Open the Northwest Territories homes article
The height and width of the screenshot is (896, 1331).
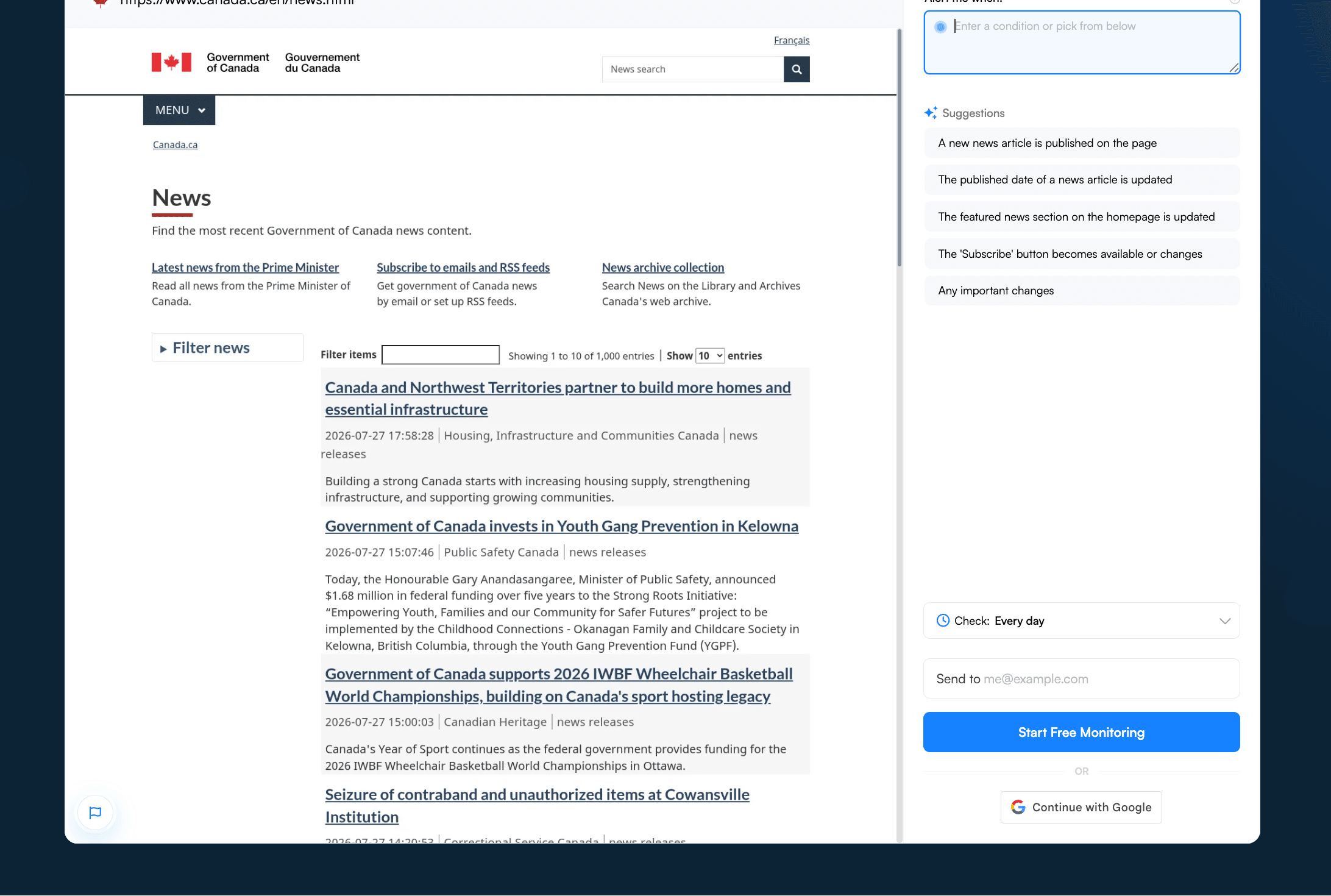click(558, 398)
